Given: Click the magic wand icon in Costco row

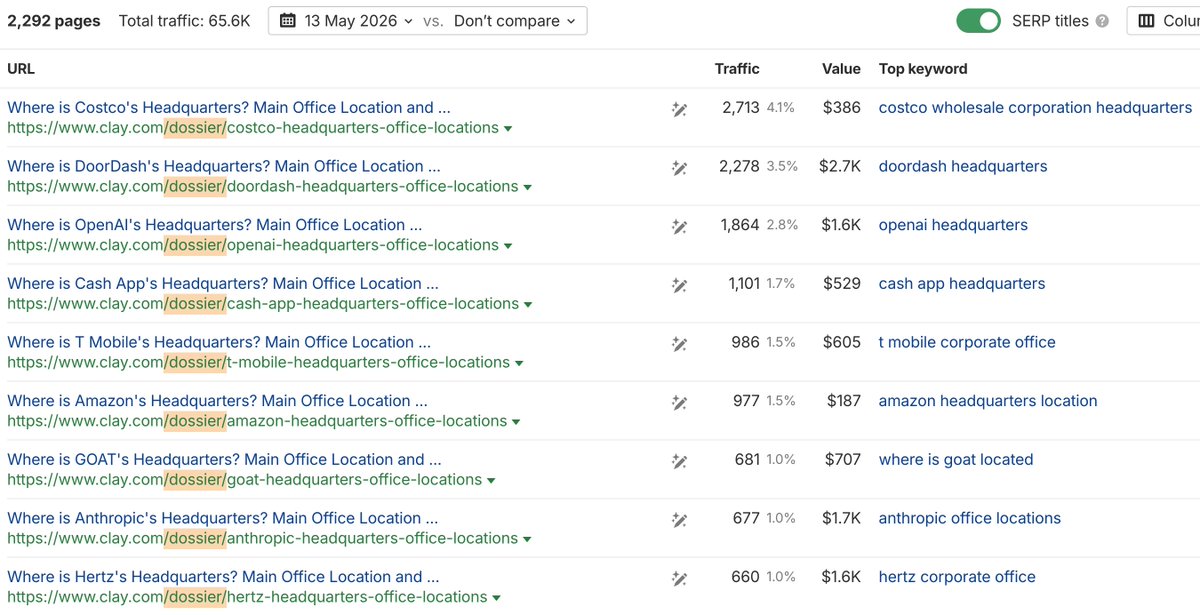Looking at the screenshot, I should [x=679, y=111].
